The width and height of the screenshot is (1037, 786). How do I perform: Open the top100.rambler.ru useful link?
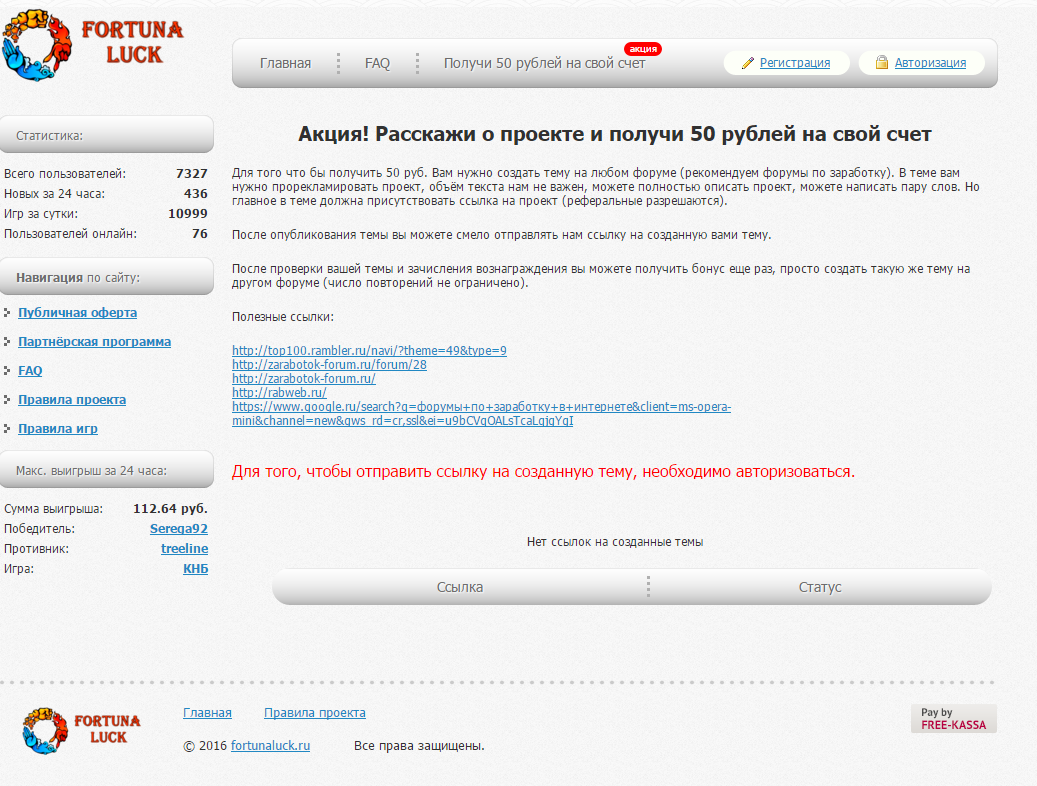[x=369, y=351]
